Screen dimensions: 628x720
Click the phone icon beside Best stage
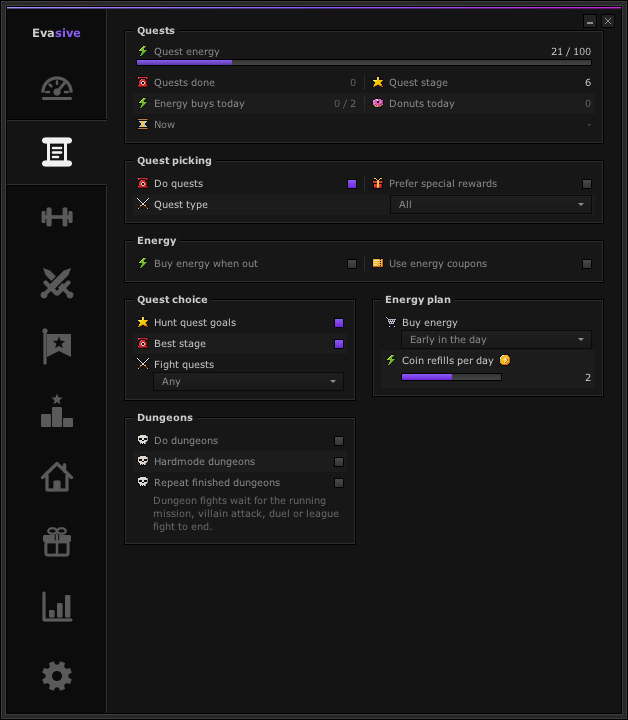[x=143, y=343]
